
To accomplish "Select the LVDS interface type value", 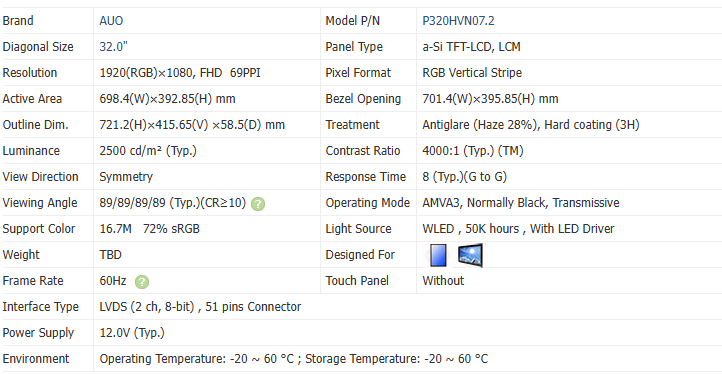I will [200, 307].
